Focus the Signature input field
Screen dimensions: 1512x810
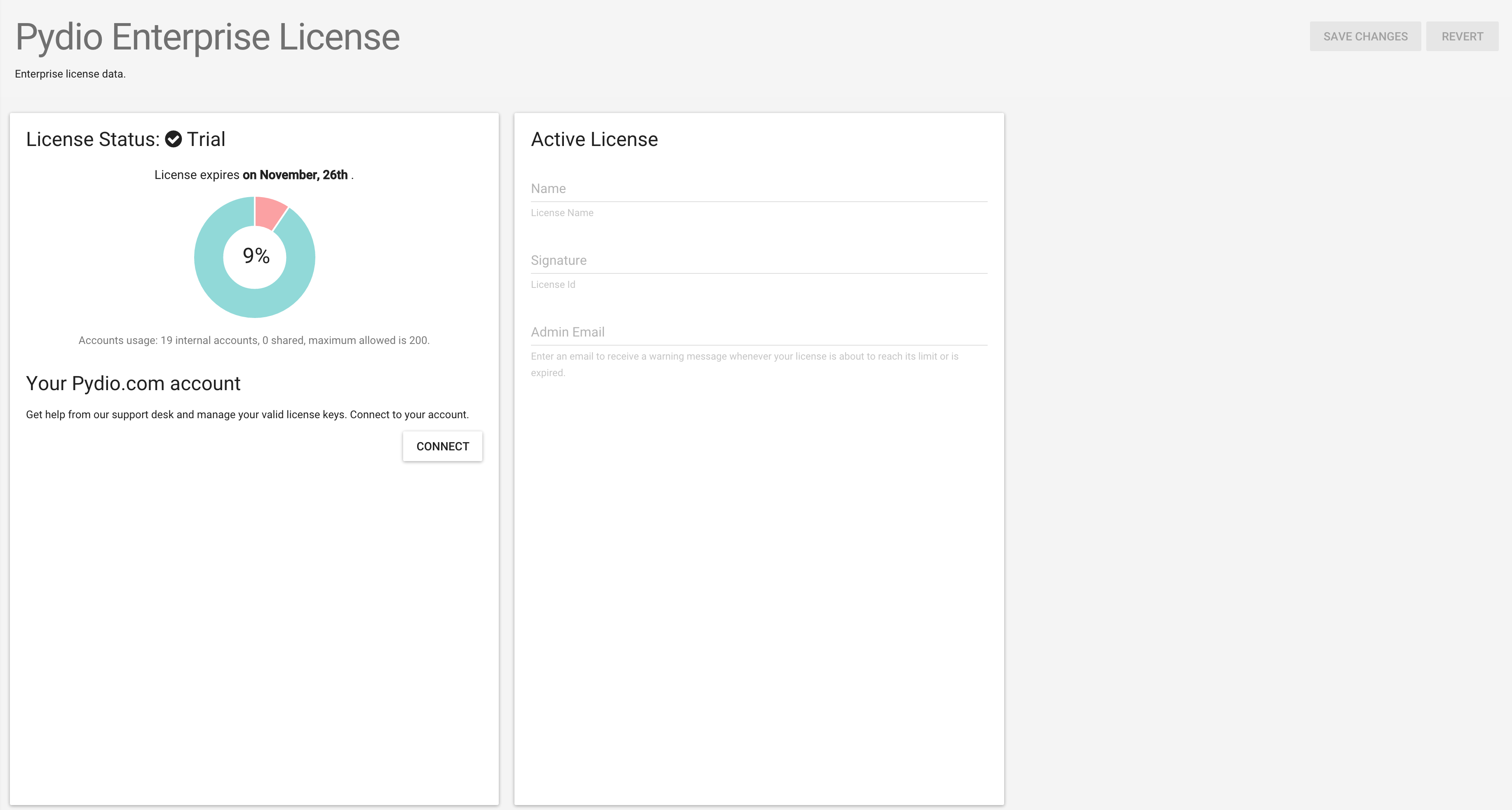coord(759,260)
